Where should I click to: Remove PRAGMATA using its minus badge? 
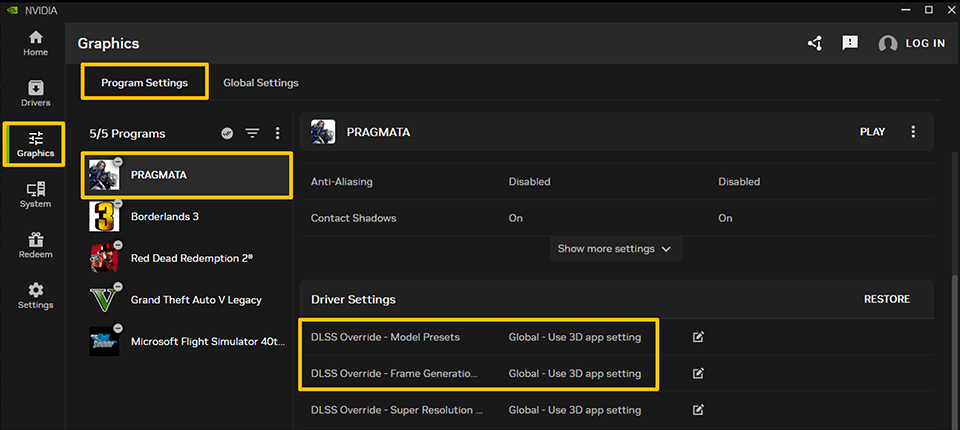118,161
